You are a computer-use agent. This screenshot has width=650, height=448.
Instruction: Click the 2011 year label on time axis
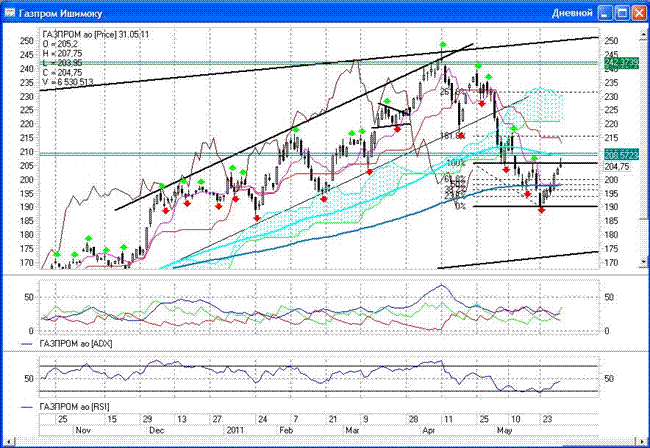coord(235,430)
